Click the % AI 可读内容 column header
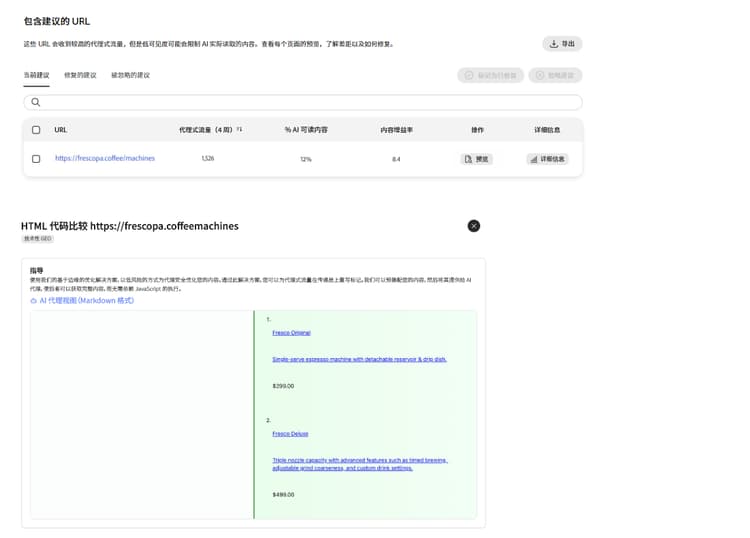The height and width of the screenshot is (538, 750). [306, 130]
